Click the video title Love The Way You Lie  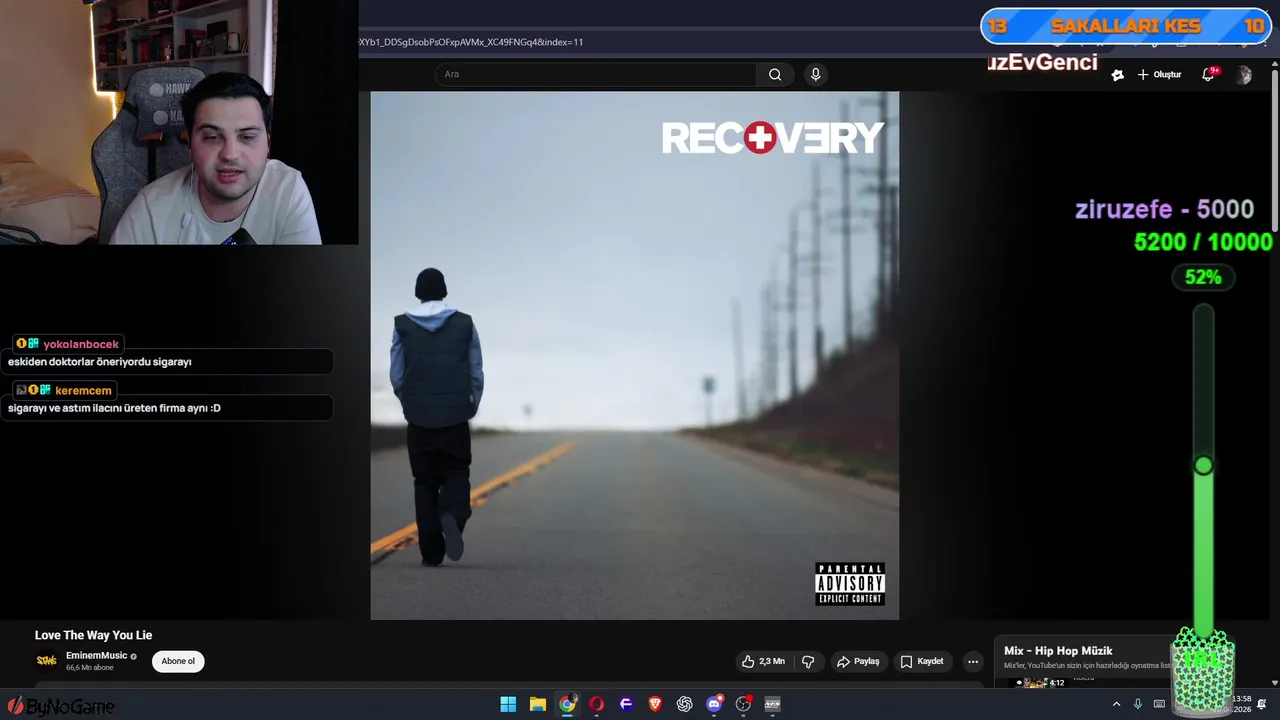(93, 635)
